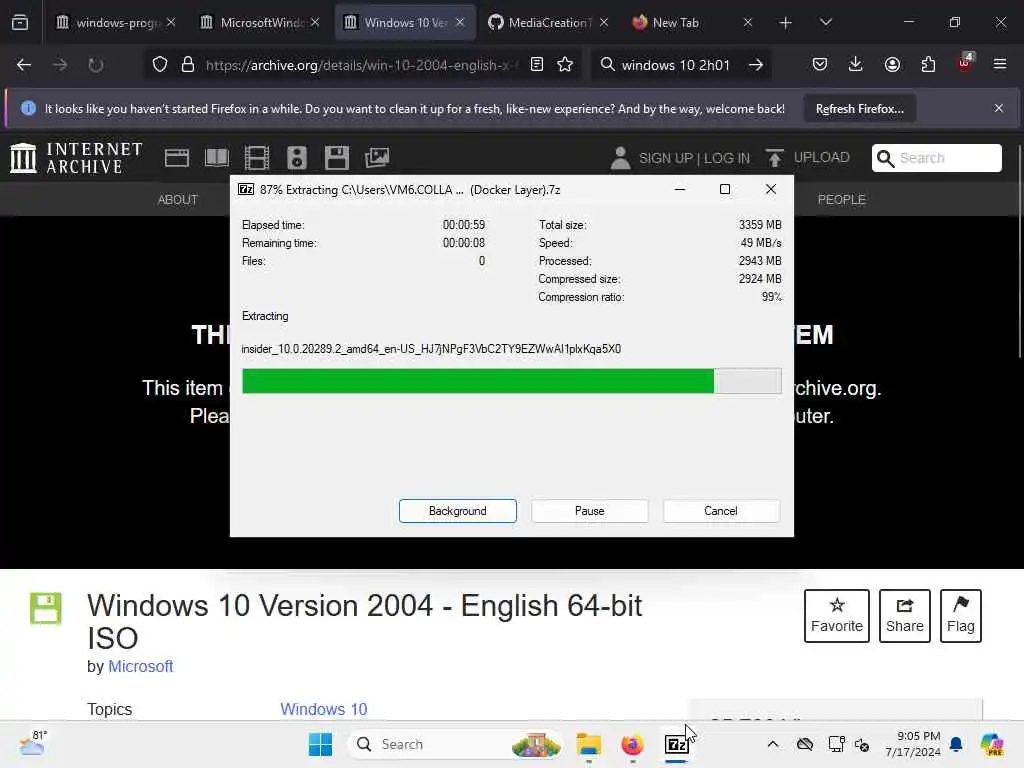Click the Windows taskbar Search box
The image size is (1024, 768).
tap(457, 744)
